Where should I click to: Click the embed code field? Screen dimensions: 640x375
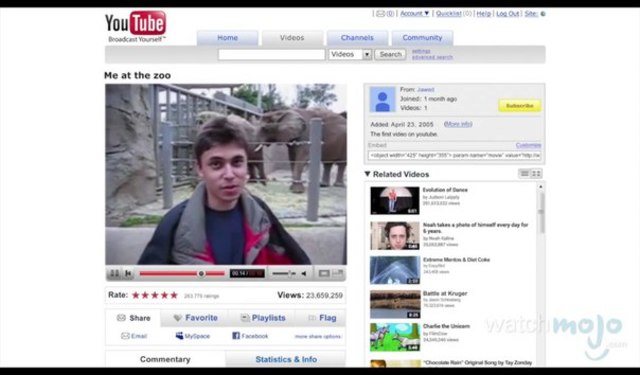(455, 155)
